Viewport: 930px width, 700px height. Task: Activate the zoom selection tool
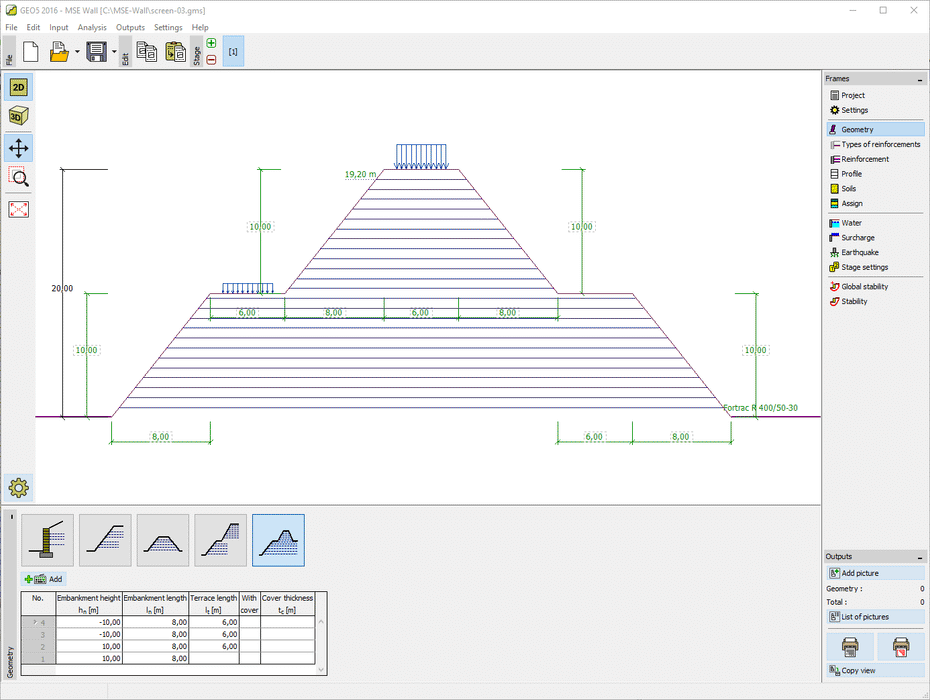(x=18, y=178)
